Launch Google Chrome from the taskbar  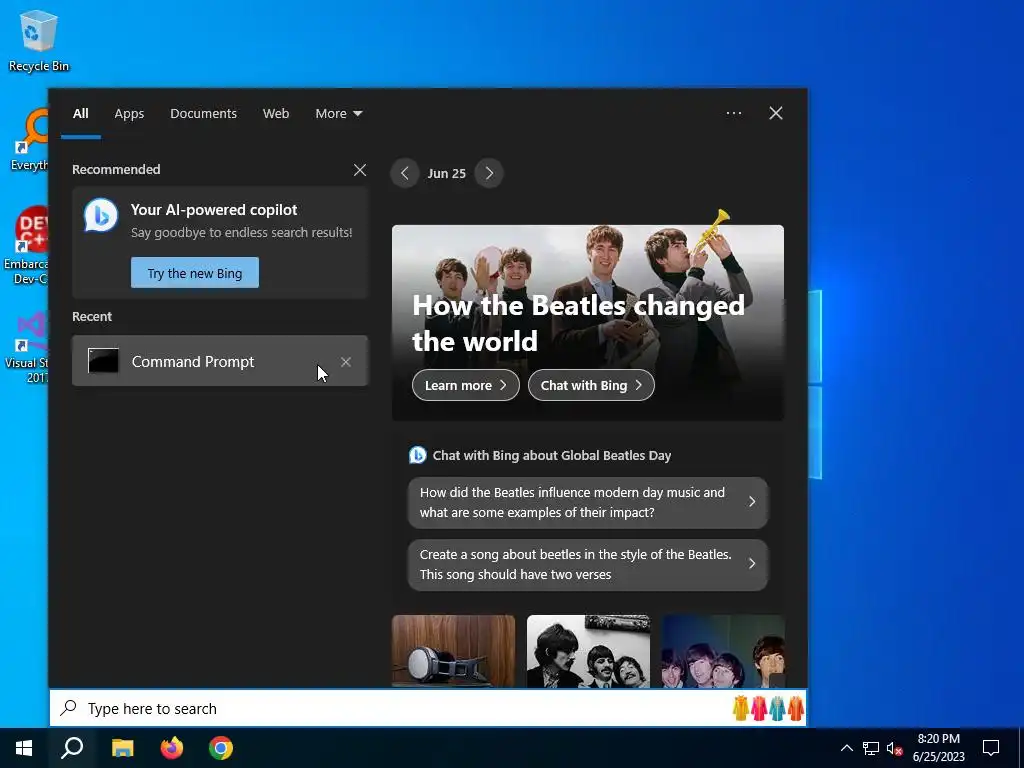[x=221, y=748]
